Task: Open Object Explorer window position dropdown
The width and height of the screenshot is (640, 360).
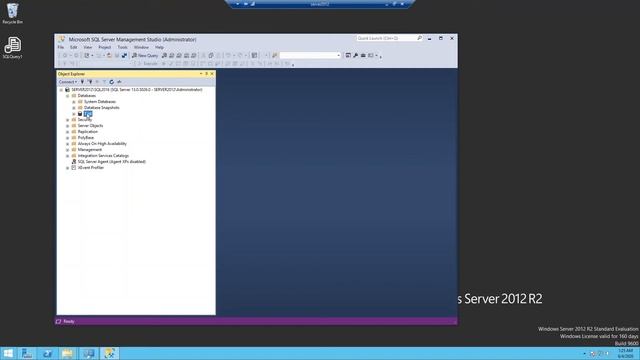Action: tap(201, 74)
